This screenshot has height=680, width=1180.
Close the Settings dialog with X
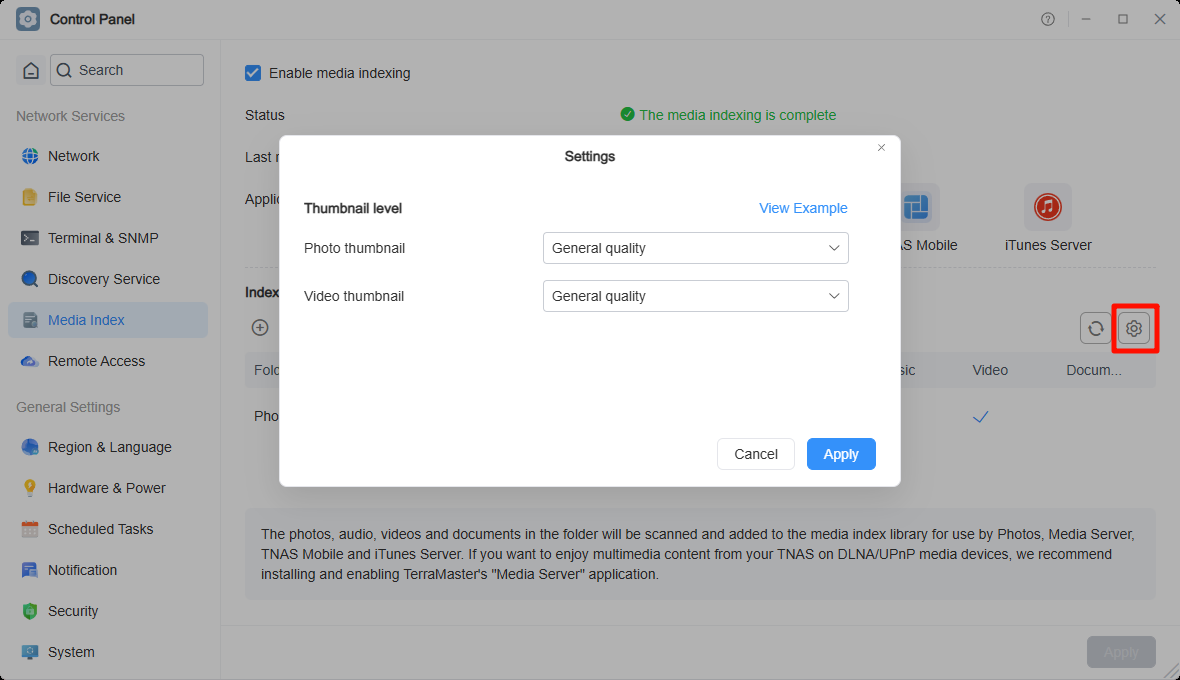(x=881, y=148)
